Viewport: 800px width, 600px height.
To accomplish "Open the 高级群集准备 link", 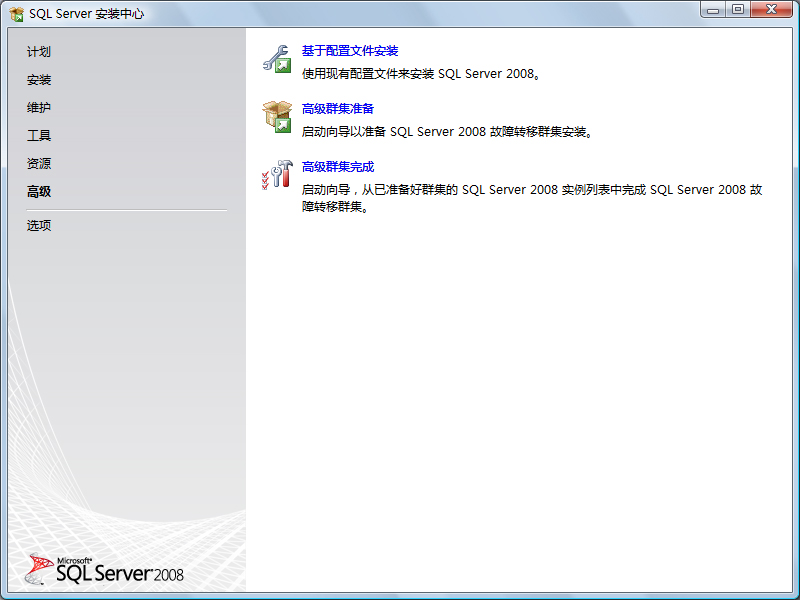I will (338, 109).
